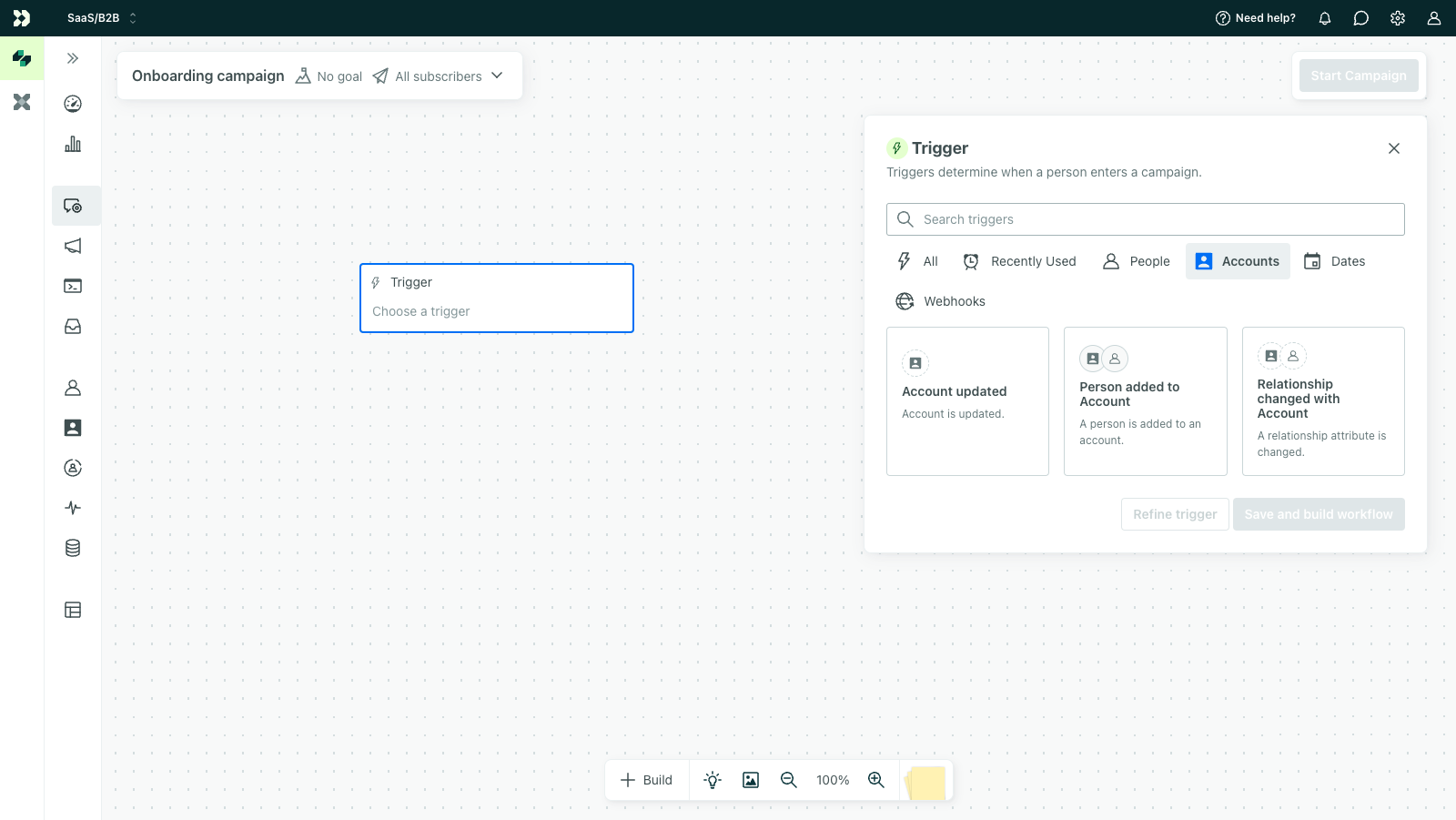Select the green Journeys app icon
Viewport: 1456px width, 820px height.
(22, 58)
